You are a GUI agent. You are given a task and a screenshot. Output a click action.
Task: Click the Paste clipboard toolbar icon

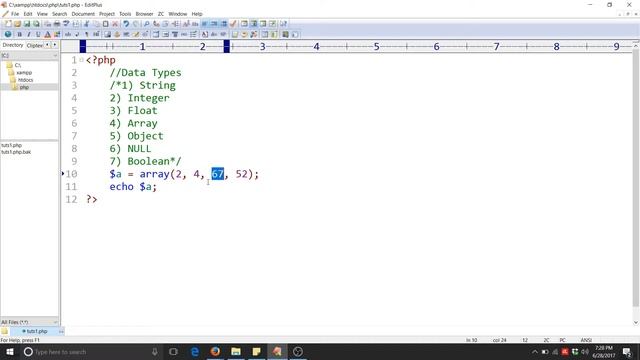pos(105,24)
